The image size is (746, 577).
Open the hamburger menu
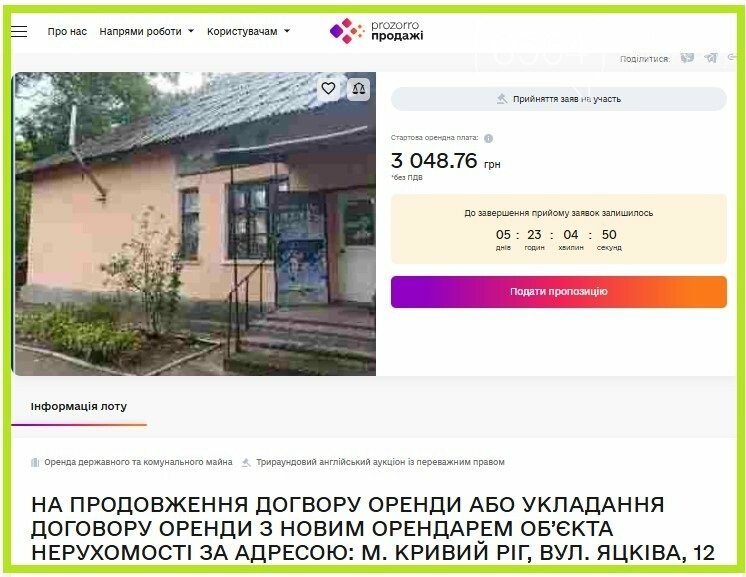pyautogui.click(x=19, y=31)
